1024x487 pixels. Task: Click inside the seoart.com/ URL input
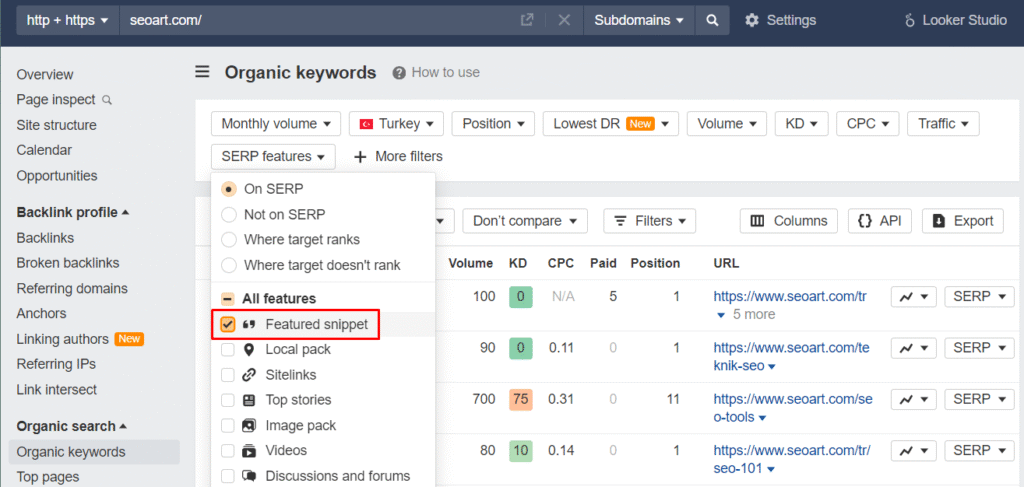[x=318, y=20]
